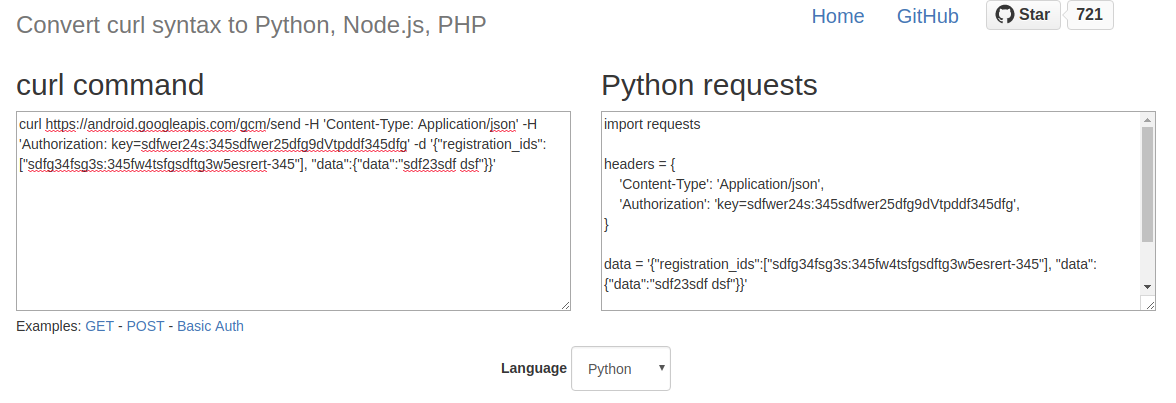Open the GitHub link
The height and width of the screenshot is (403, 1176).
pyautogui.click(x=928, y=16)
